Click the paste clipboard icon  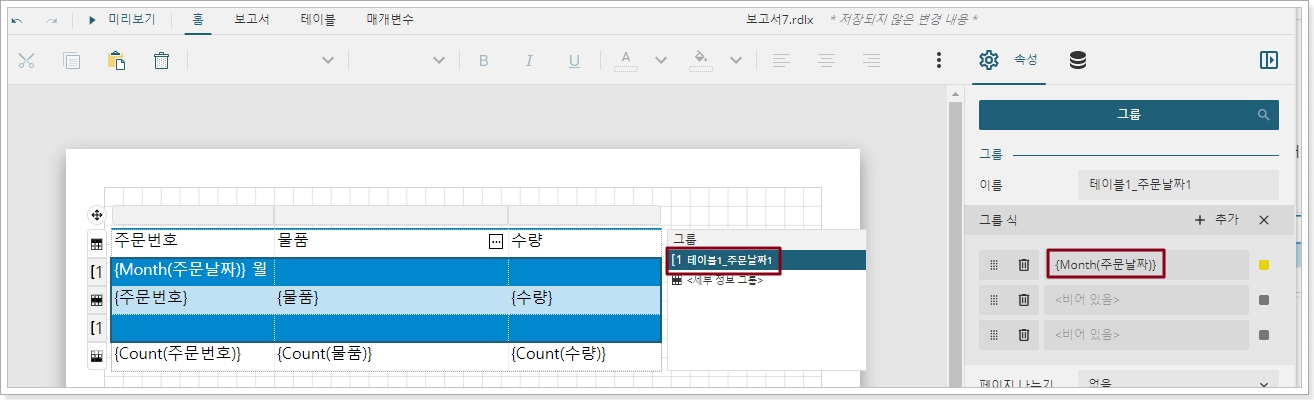(116, 60)
